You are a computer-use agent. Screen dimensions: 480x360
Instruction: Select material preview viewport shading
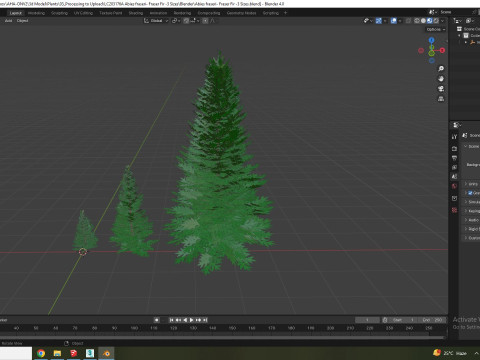[430, 21]
